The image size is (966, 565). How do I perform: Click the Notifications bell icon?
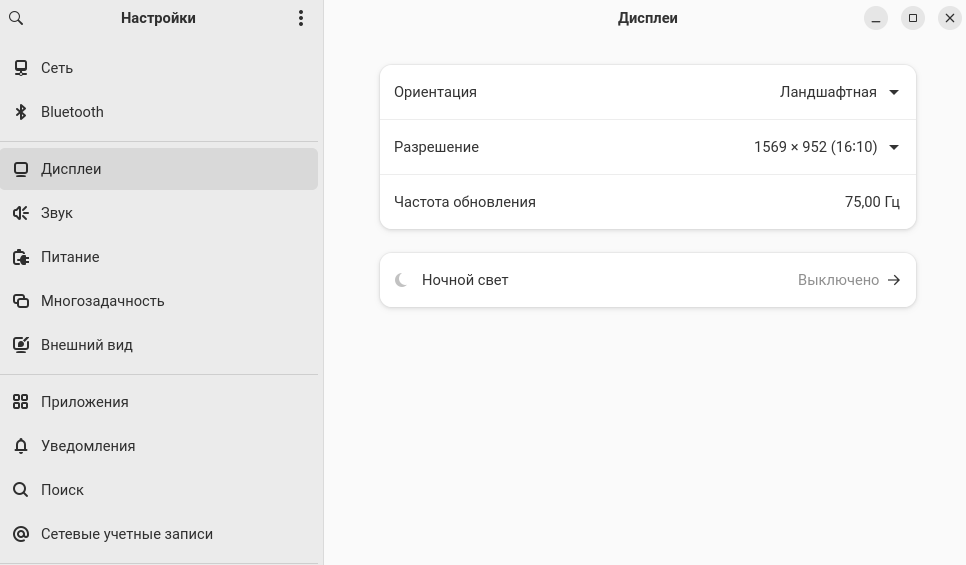tap(20, 446)
